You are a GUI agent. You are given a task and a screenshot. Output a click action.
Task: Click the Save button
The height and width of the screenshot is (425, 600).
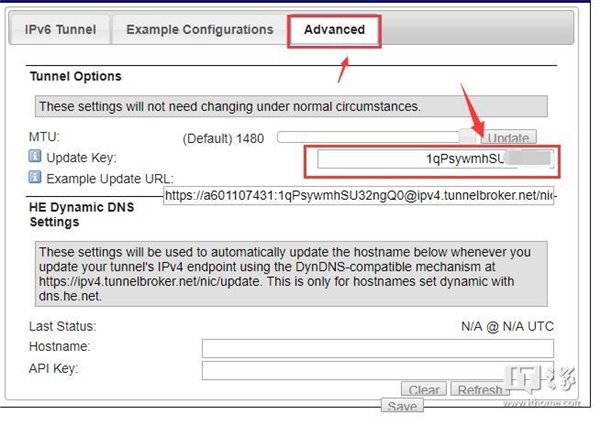tap(402, 406)
